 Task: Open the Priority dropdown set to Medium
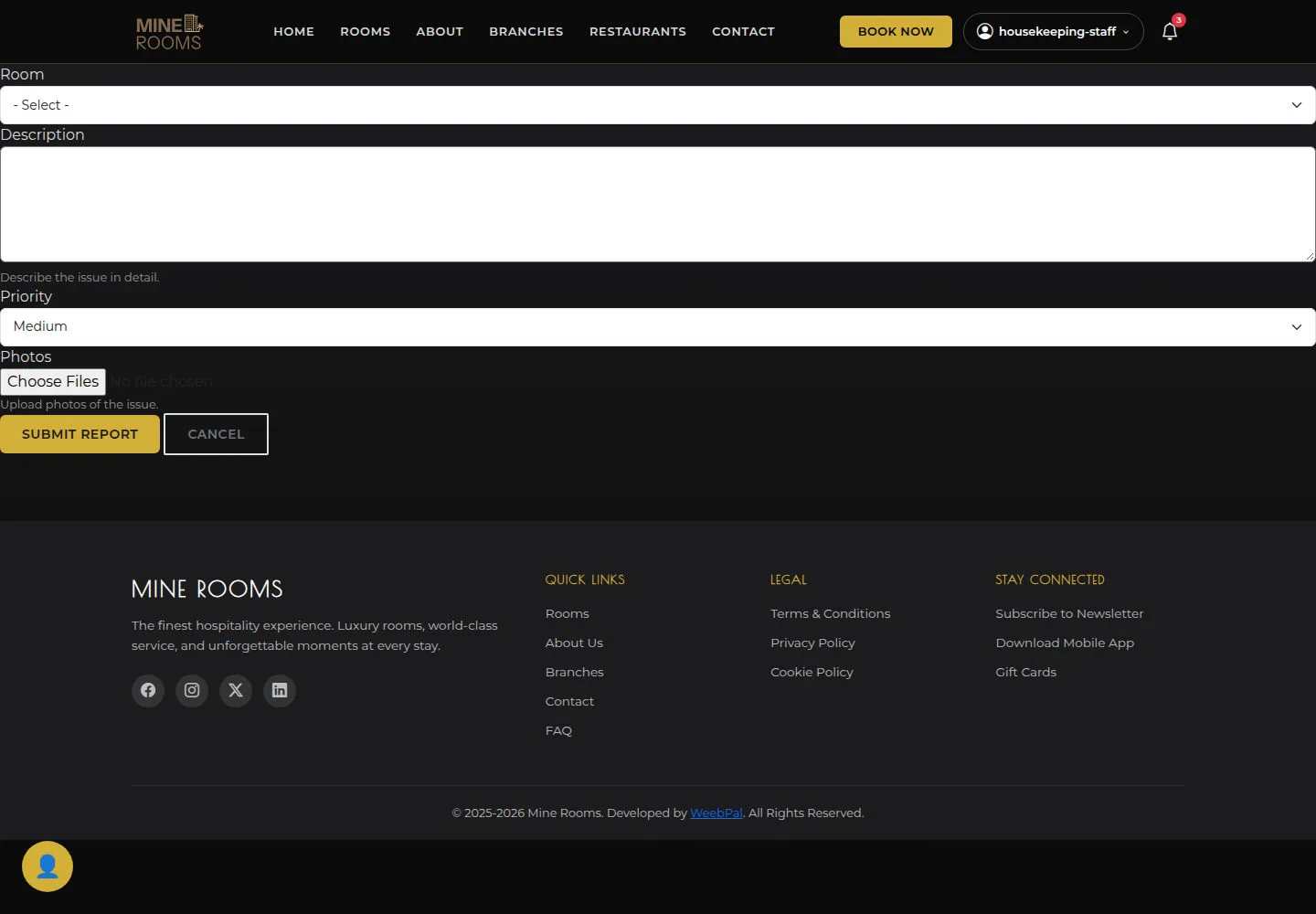click(x=658, y=327)
